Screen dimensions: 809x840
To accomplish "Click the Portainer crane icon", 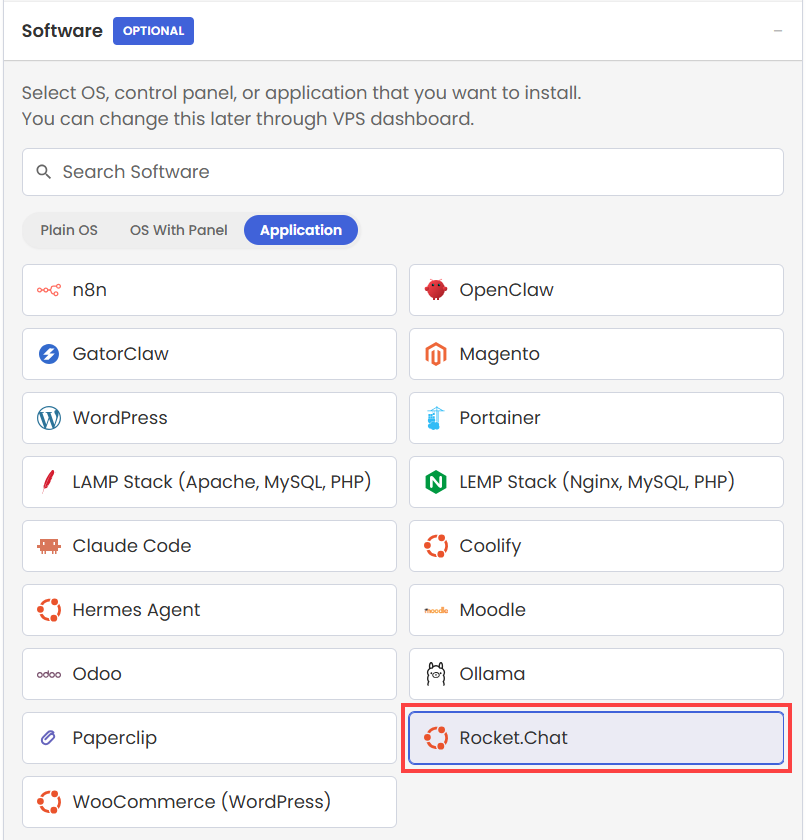I will (436, 418).
